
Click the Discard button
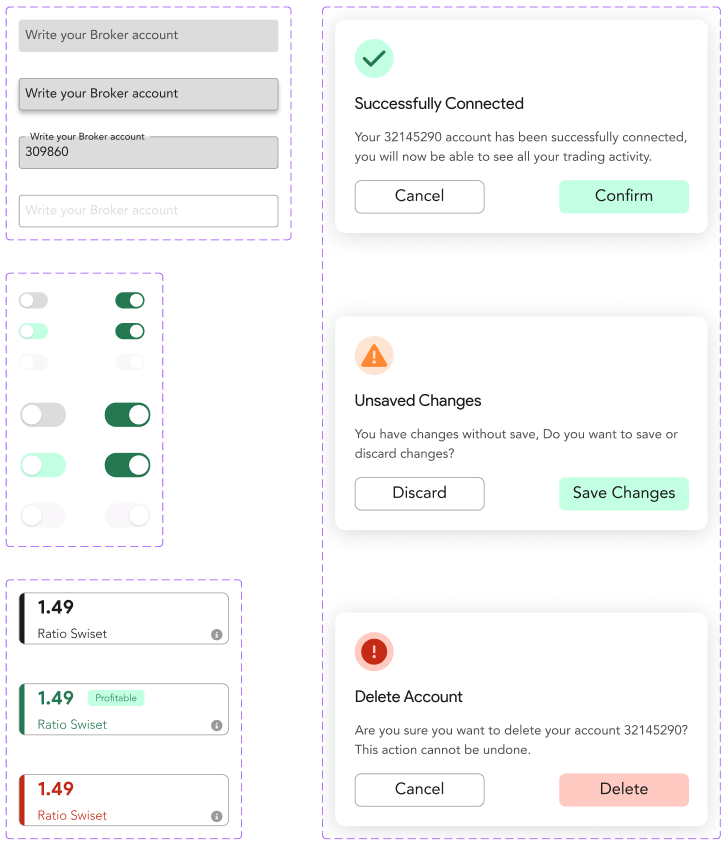[419, 493]
